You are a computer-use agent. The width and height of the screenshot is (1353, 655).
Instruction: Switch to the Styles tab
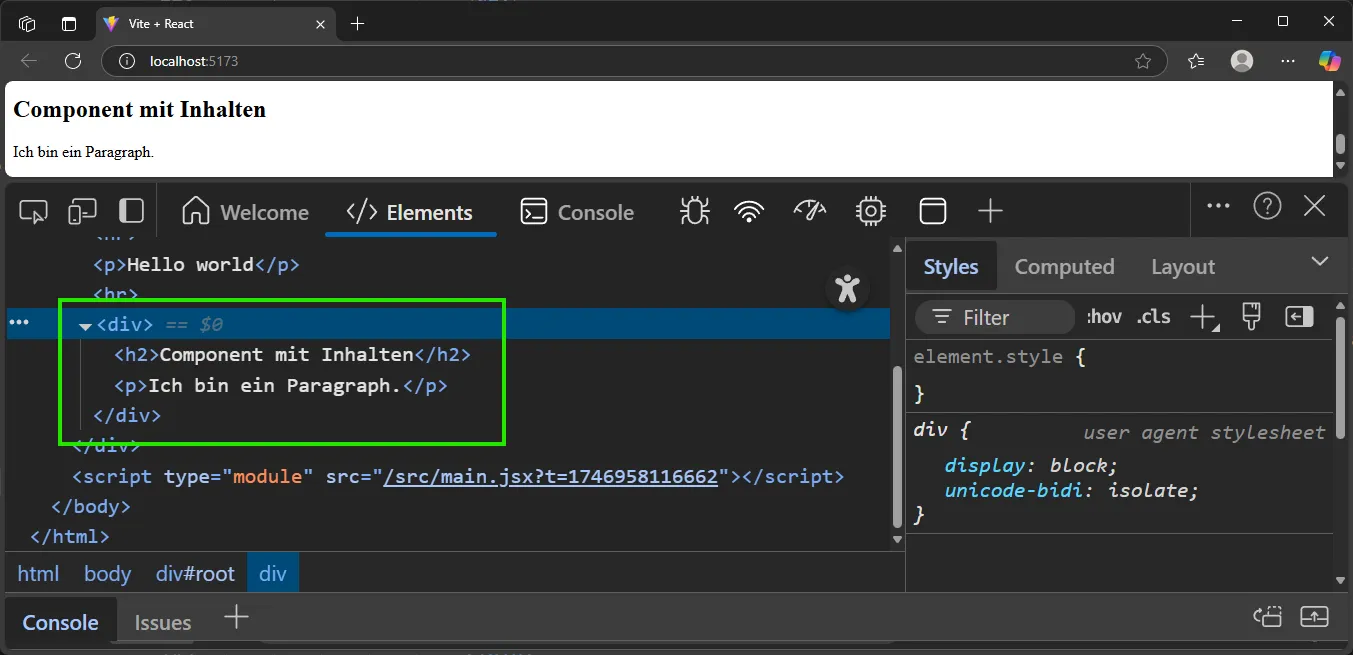click(951, 267)
